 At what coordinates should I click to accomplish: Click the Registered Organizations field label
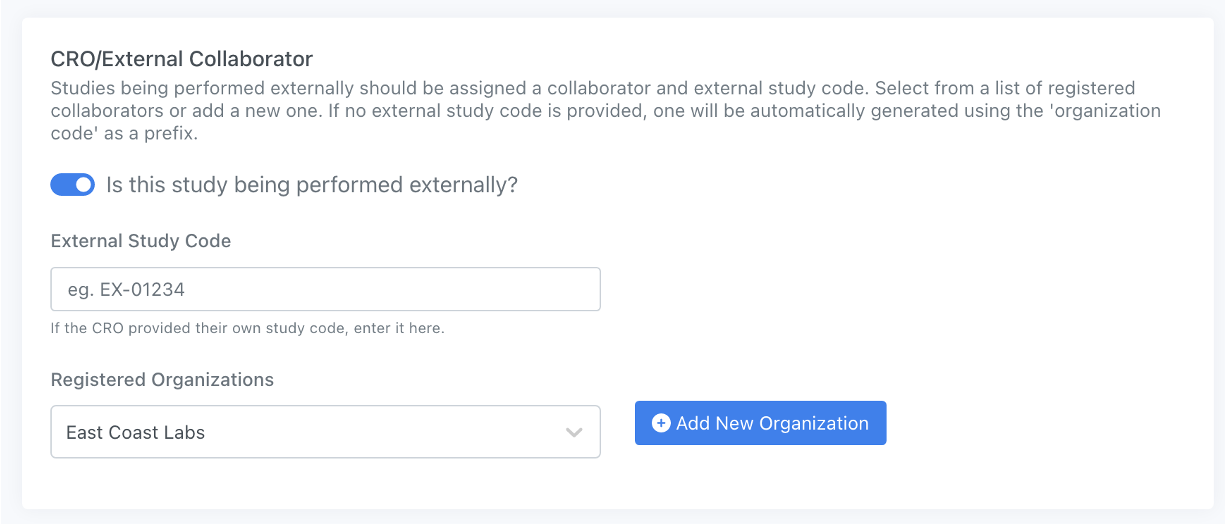(162, 380)
